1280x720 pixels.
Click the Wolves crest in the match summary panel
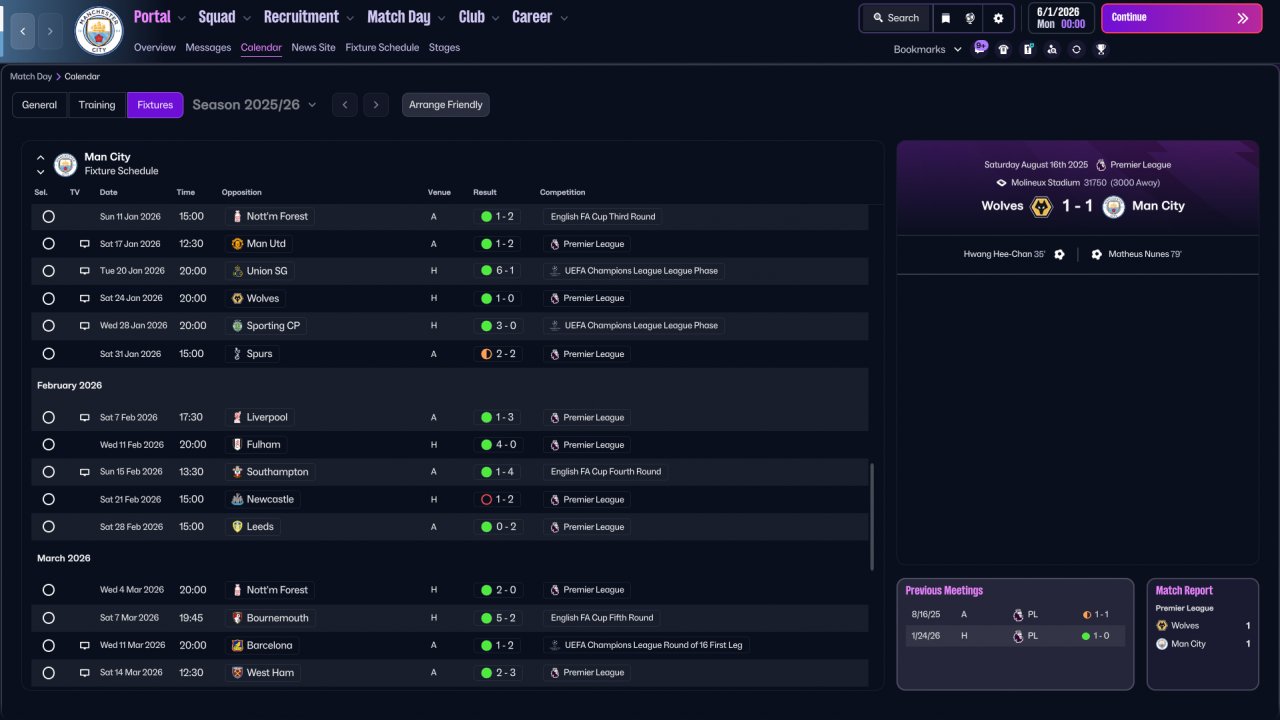click(x=1042, y=206)
